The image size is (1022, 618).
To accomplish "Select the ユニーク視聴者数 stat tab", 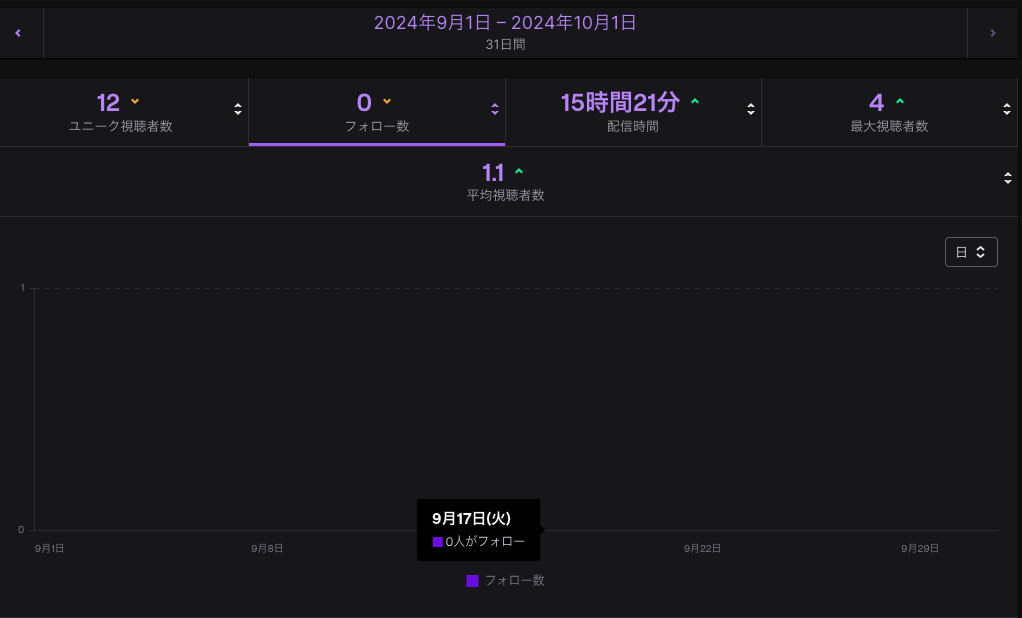I will (120, 111).
